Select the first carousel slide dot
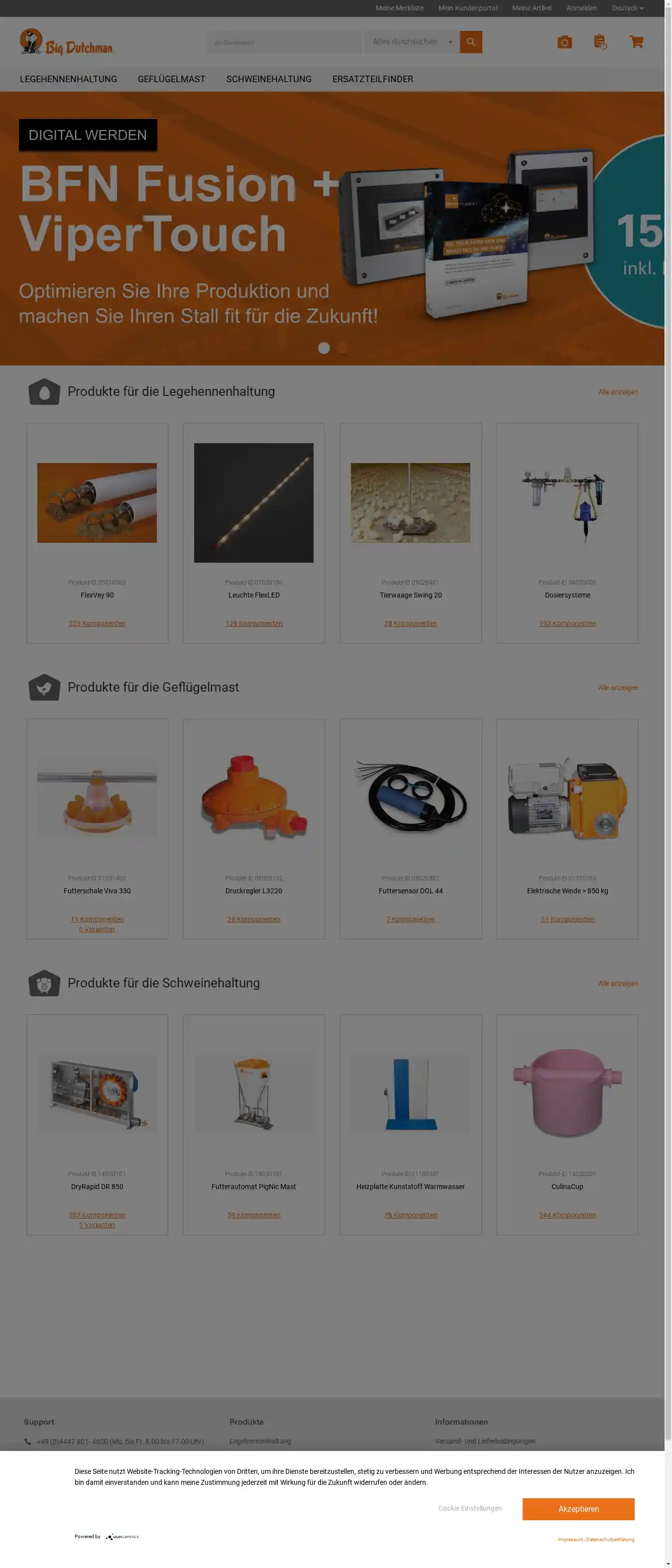This screenshot has width=672, height=1568. 324,348
